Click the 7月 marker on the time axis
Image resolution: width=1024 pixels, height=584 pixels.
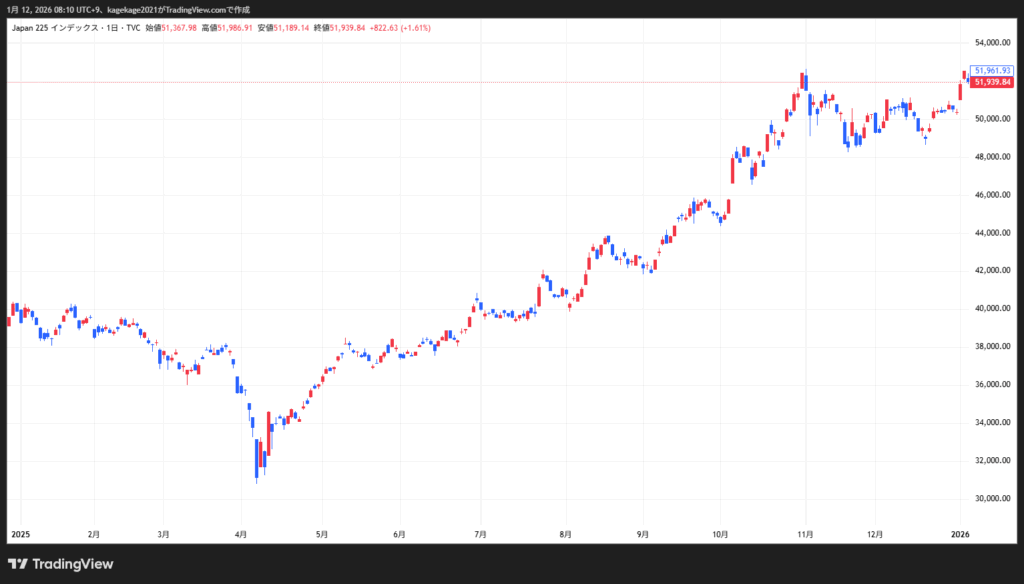pyautogui.click(x=480, y=535)
